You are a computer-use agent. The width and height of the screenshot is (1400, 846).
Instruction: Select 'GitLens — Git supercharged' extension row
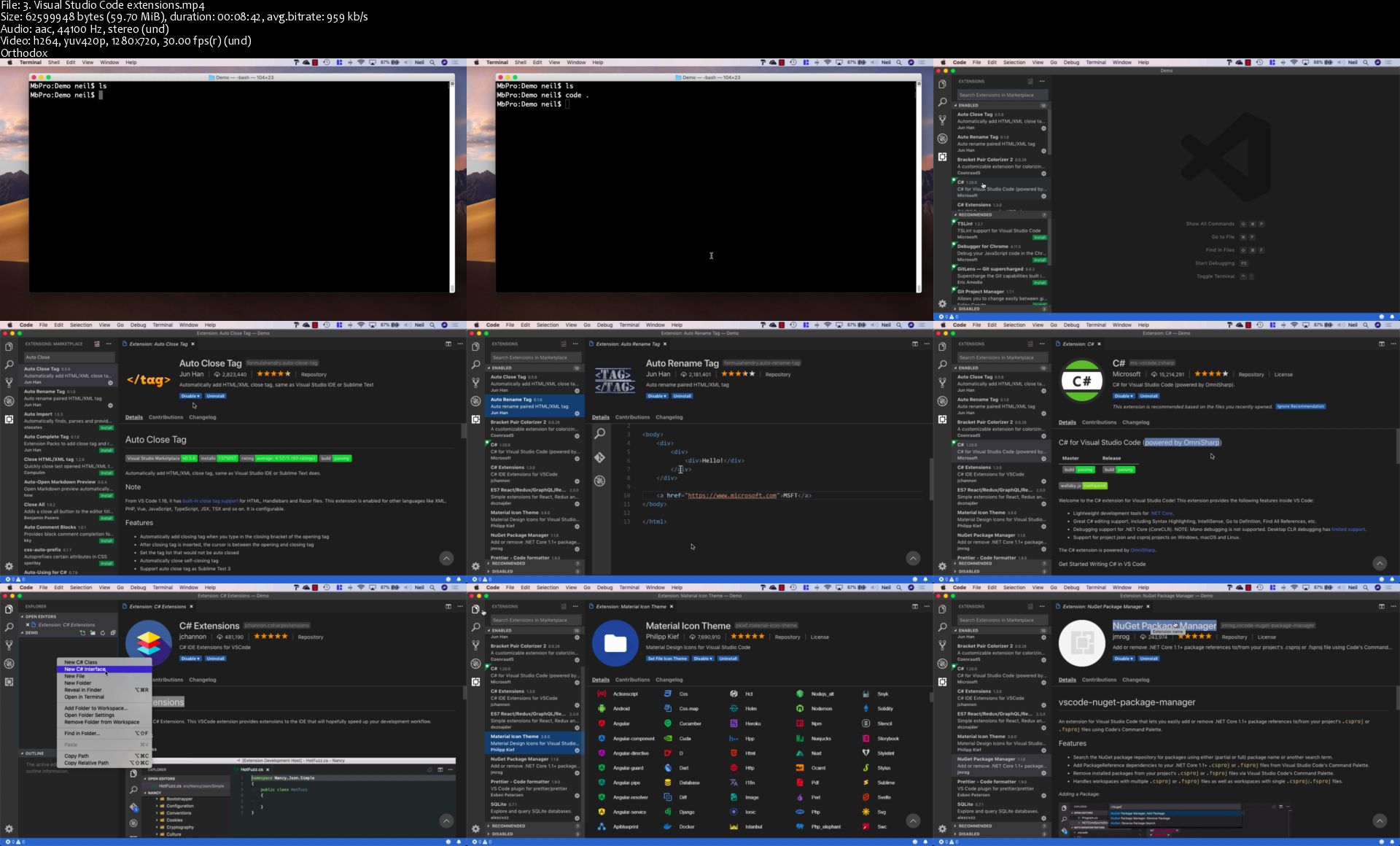(1001, 276)
